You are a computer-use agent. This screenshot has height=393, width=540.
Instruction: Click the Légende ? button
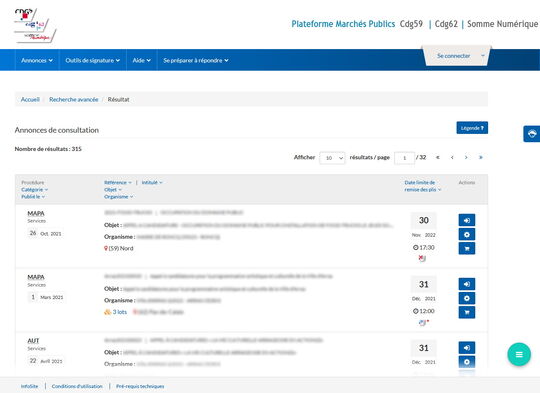pyautogui.click(x=472, y=128)
